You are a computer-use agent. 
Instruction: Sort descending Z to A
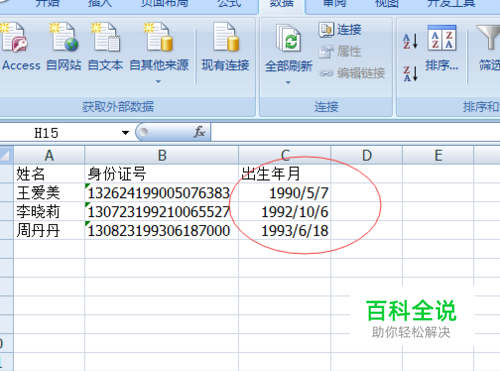(410, 73)
